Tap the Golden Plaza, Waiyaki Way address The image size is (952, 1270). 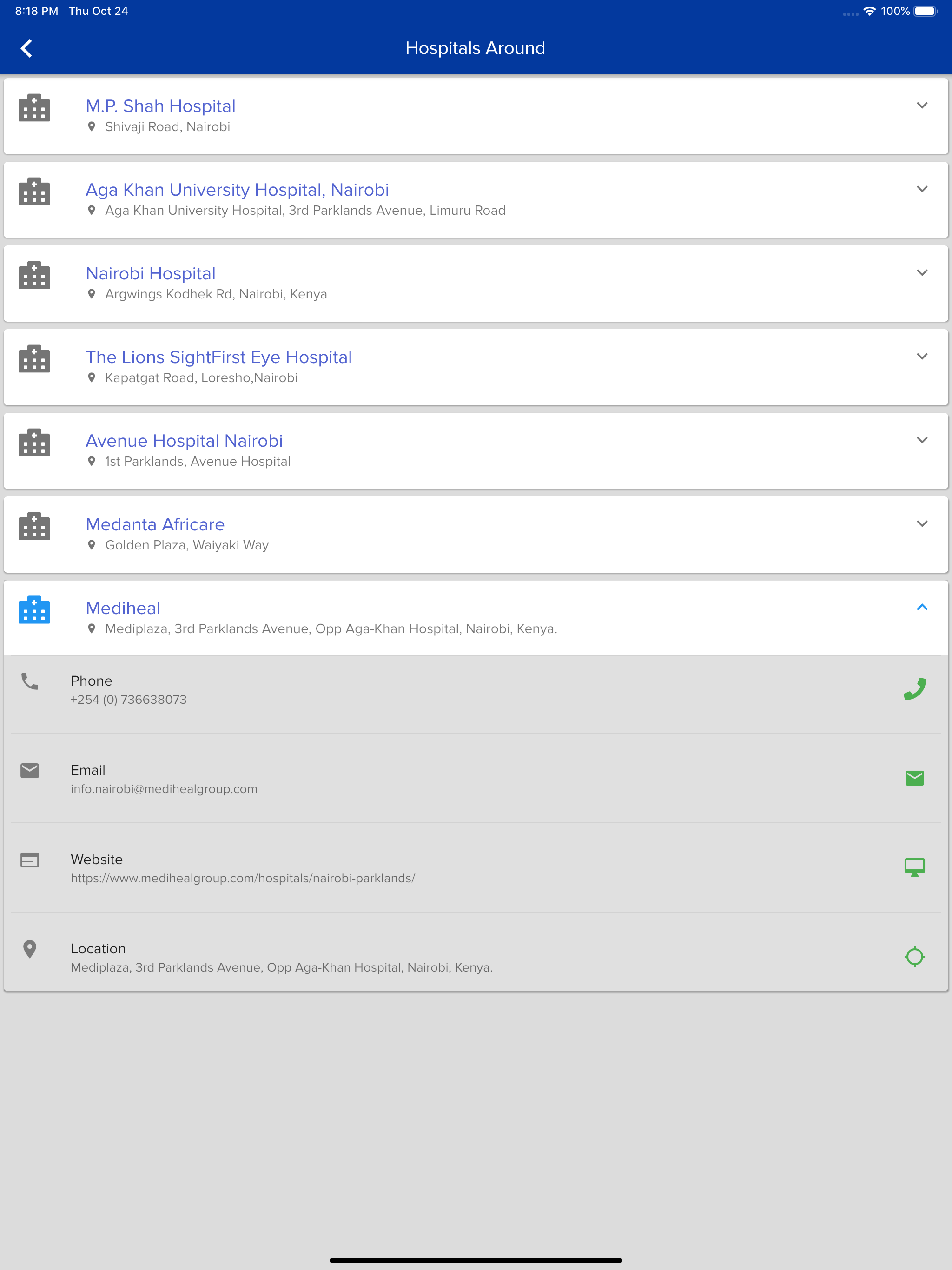pyautogui.click(x=186, y=545)
